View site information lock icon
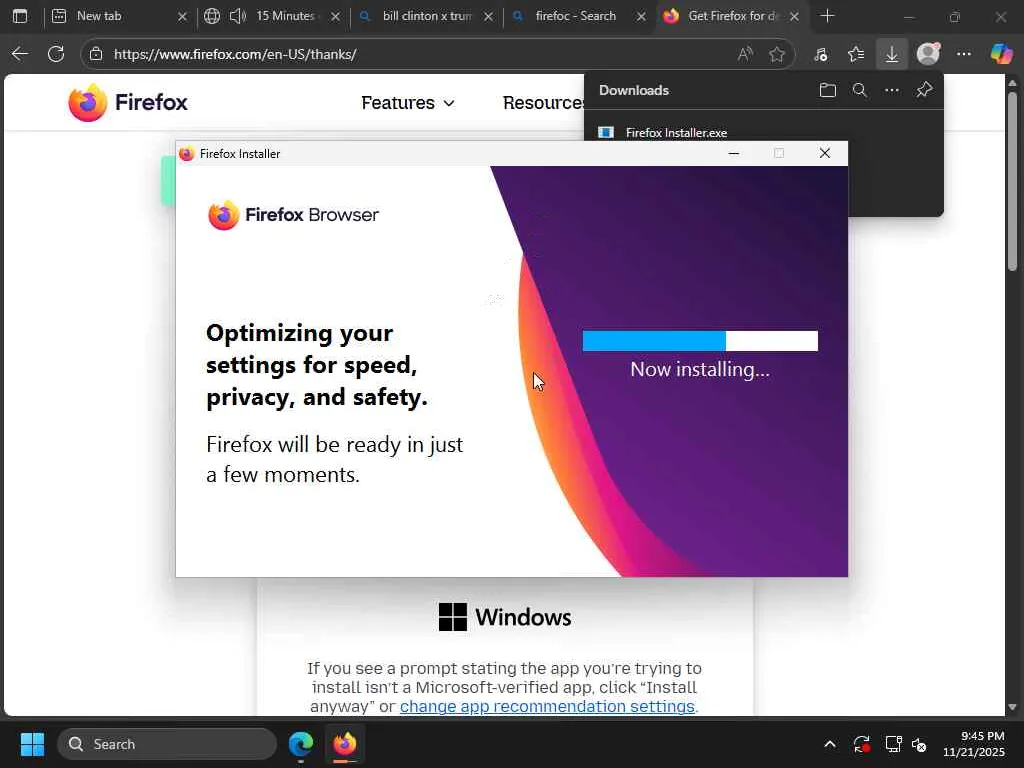Screen dimensions: 1024x768 point(96,54)
